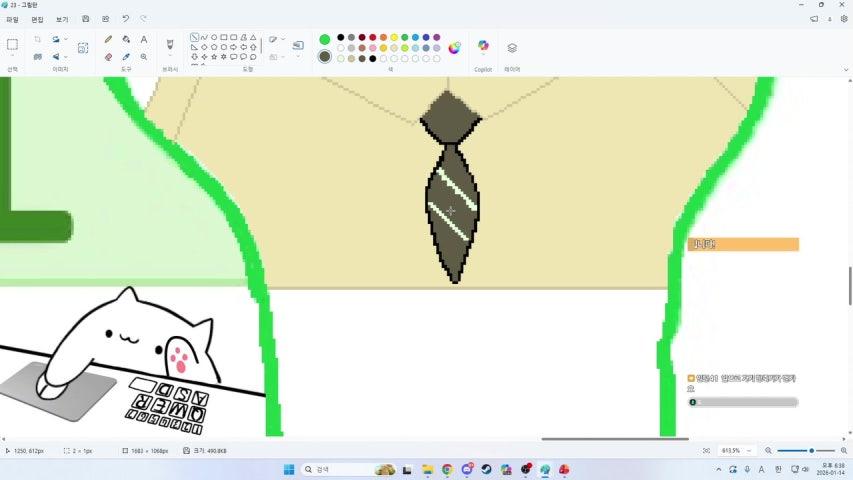853x480 pixels.
Task: Expand the selection options dropdown arrow
Action: point(12,56)
